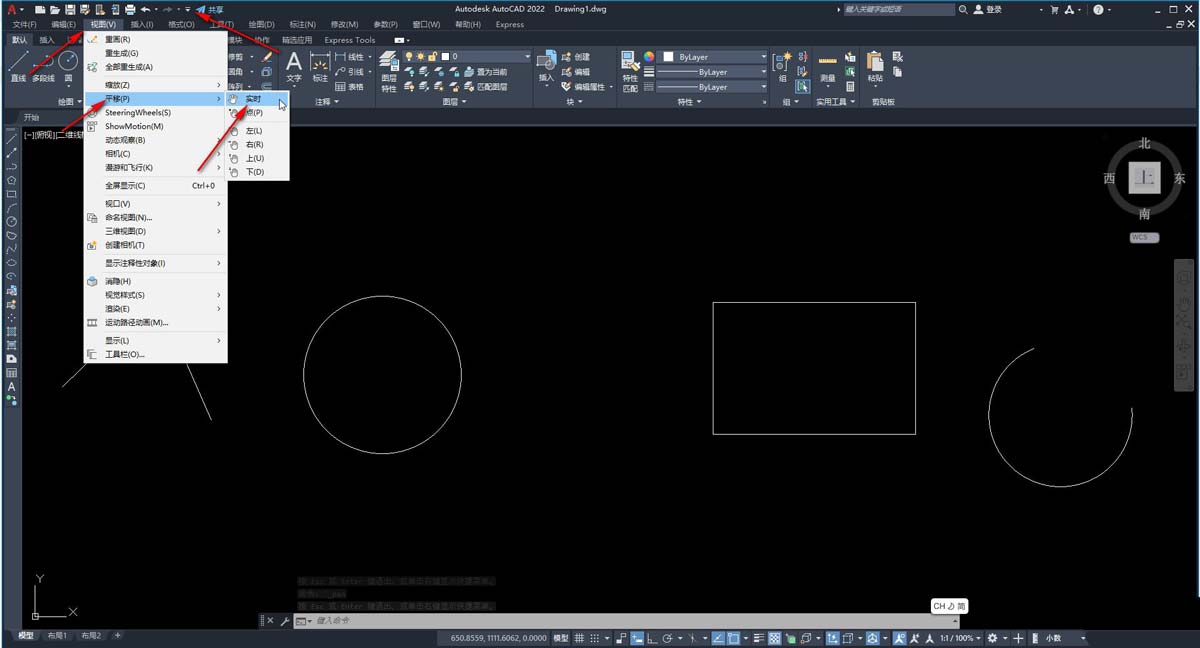Click the 开始 start tab
Viewport: 1200px width, 648px height.
tap(31, 117)
